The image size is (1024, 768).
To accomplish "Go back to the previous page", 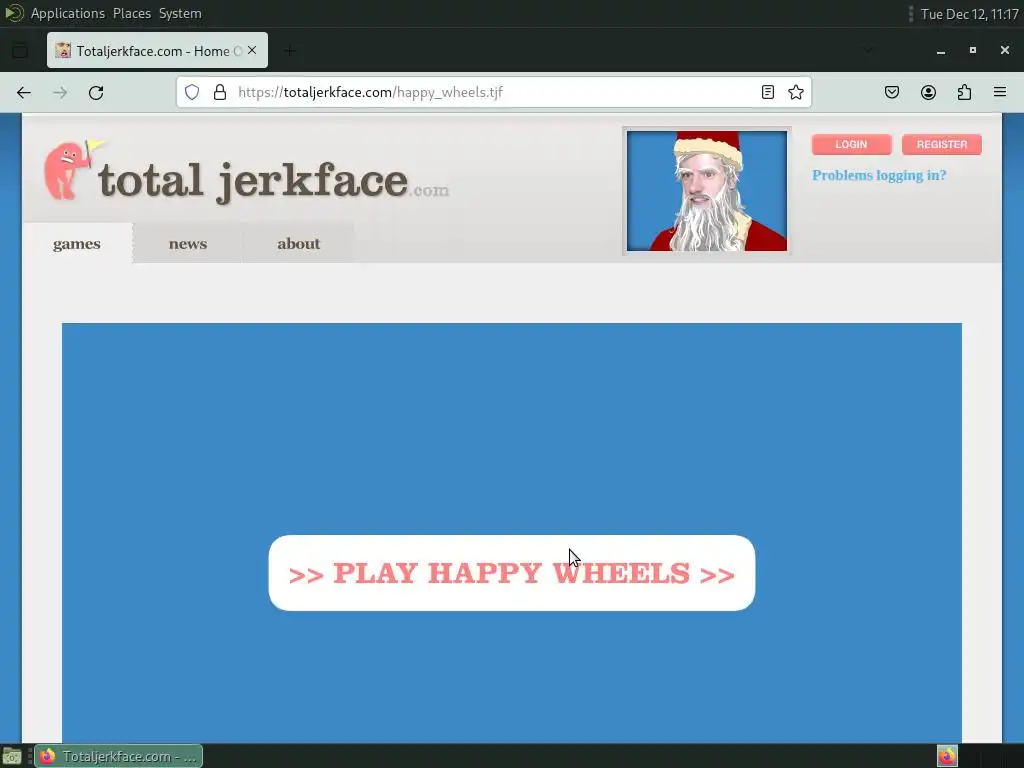I will pyautogui.click(x=24, y=93).
